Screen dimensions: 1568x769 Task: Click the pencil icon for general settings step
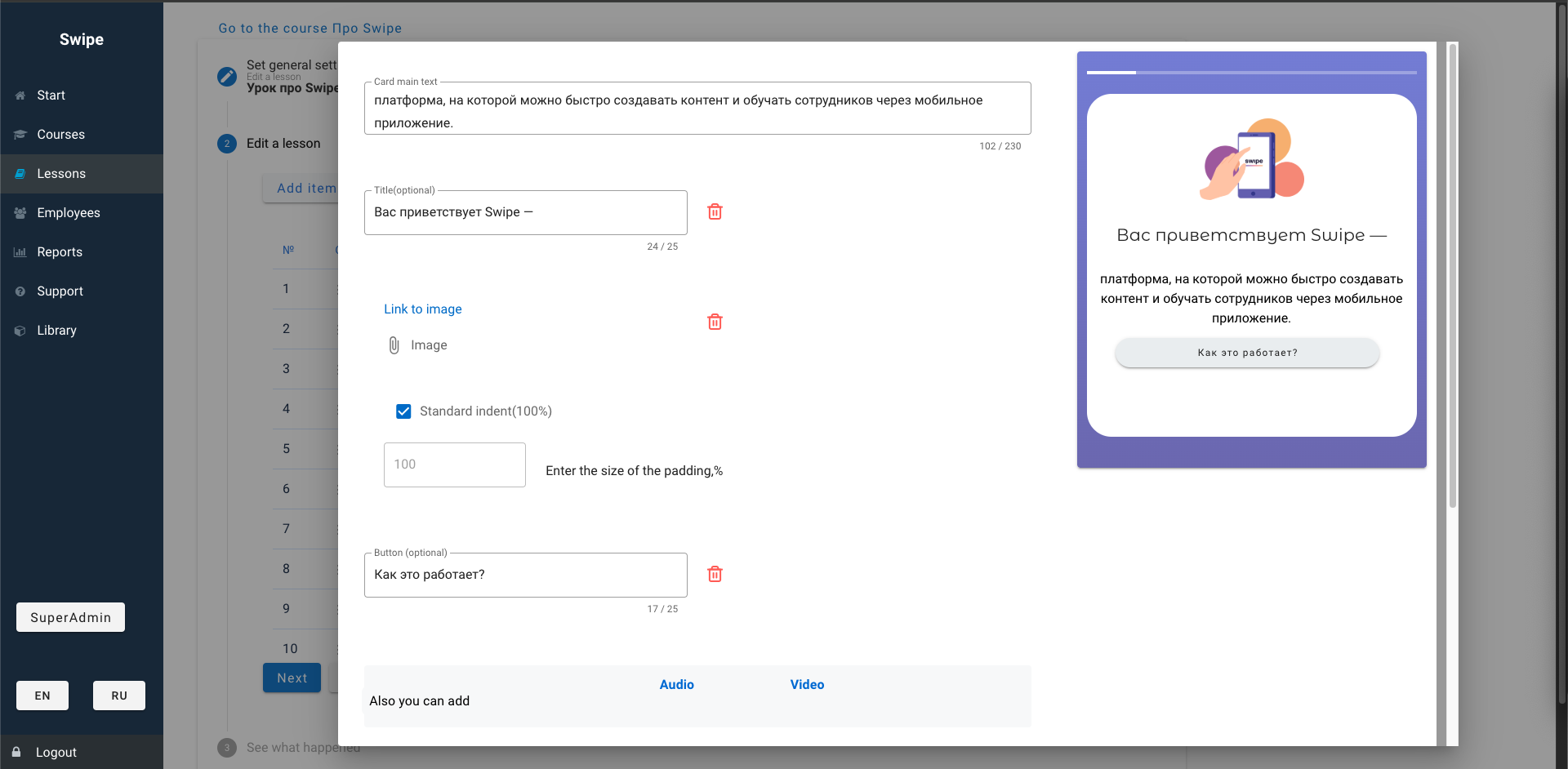coord(227,77)
